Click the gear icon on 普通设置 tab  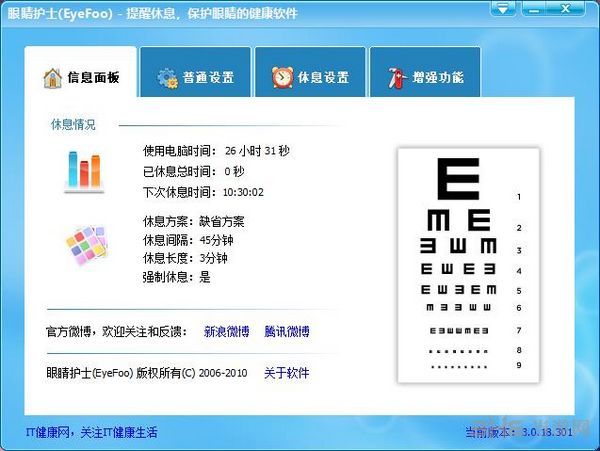pyautogui.click(x=166, y=77)
